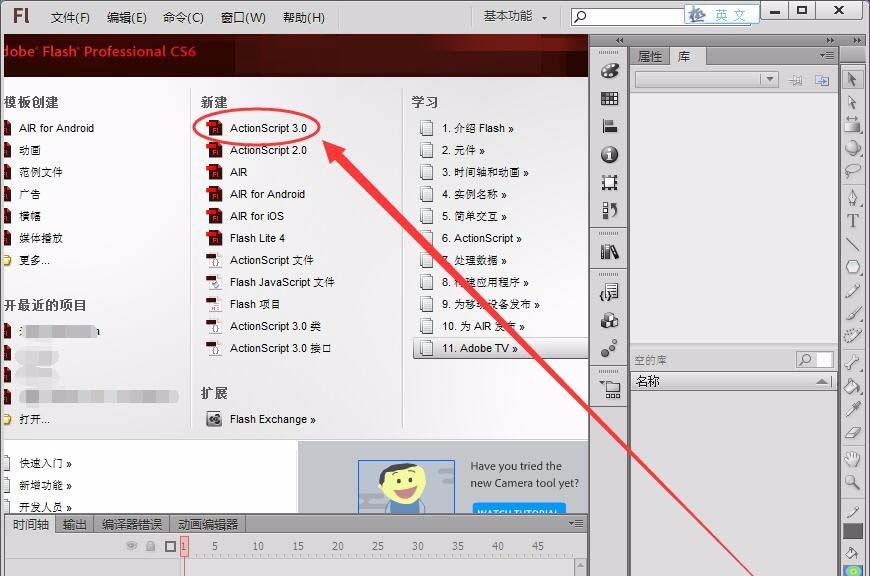Open the Project folder panel icon

tap(610, 389)
